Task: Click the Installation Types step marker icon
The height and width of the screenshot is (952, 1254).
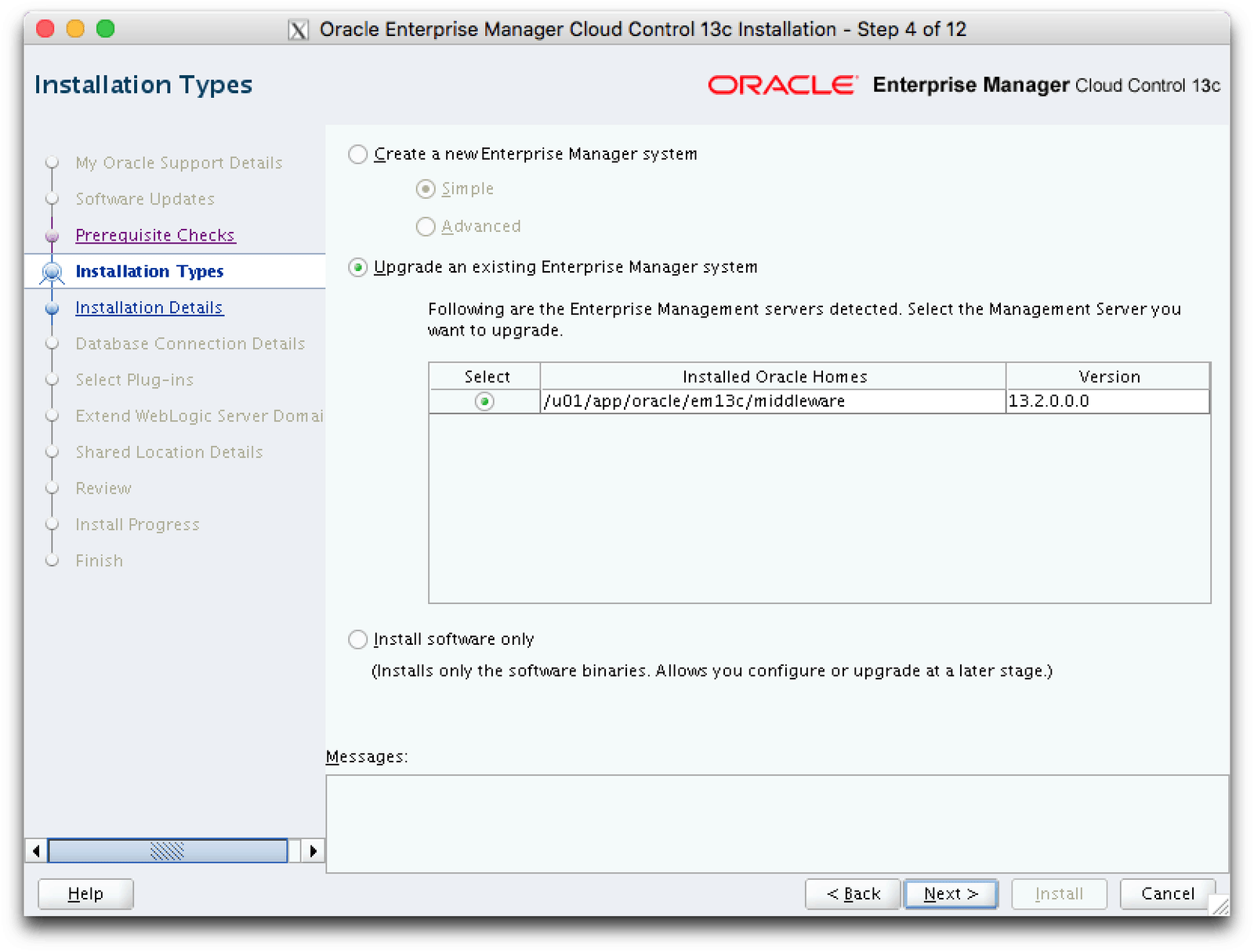Action: [53, 272]
